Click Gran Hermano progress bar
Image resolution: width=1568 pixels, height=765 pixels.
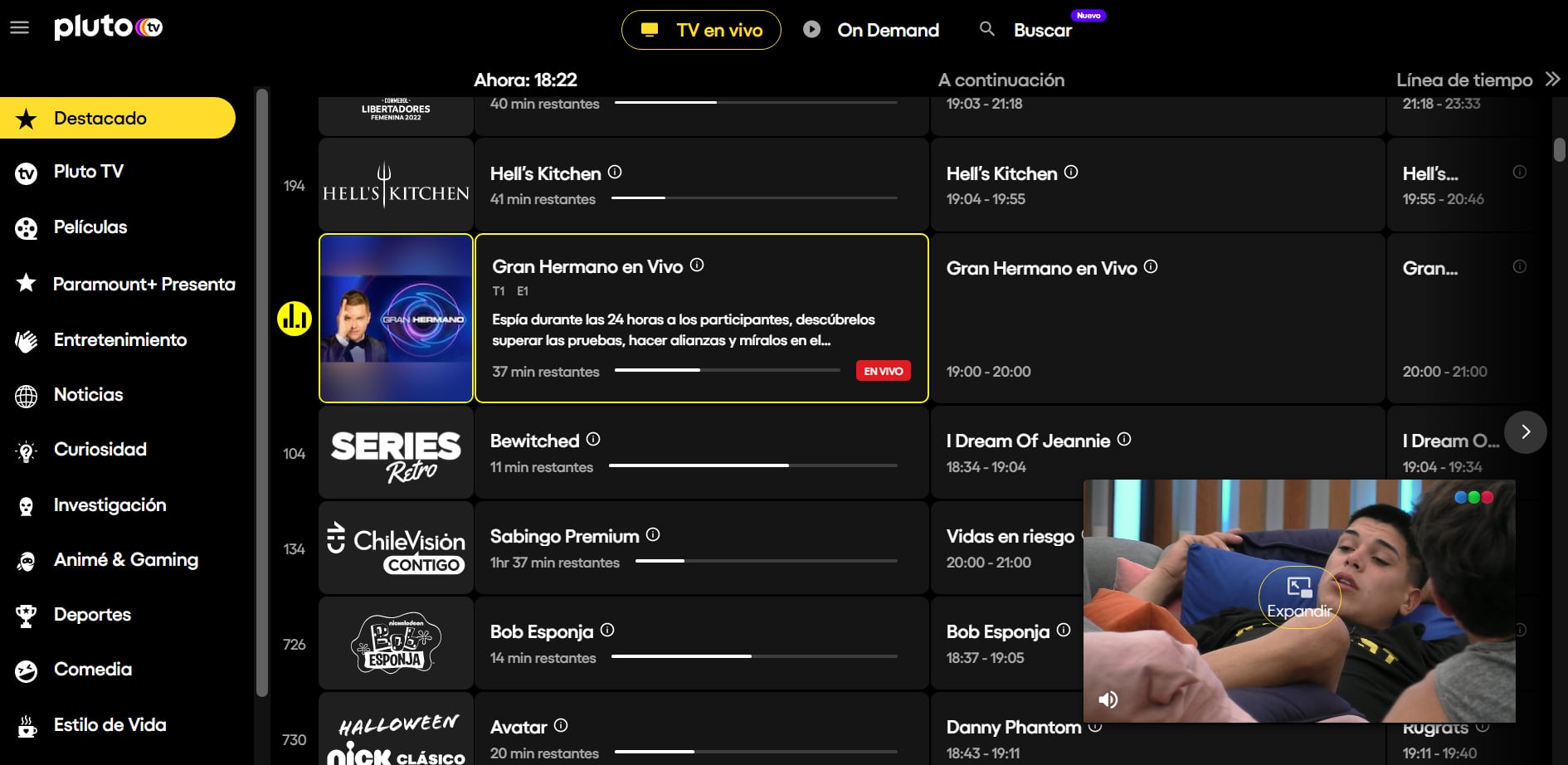click(728, 370)
